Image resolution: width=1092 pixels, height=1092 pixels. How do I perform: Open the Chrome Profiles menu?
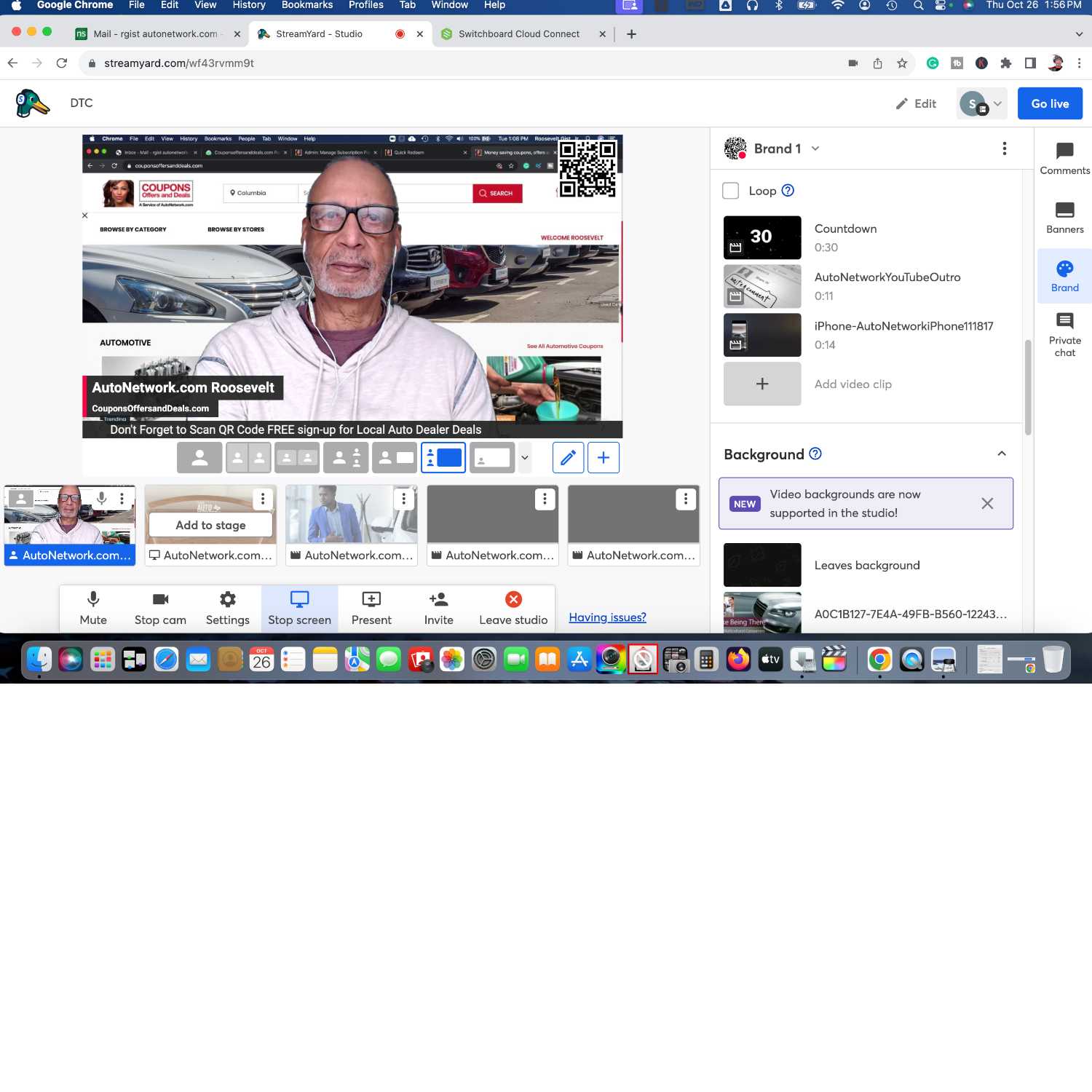click(366, 5)
